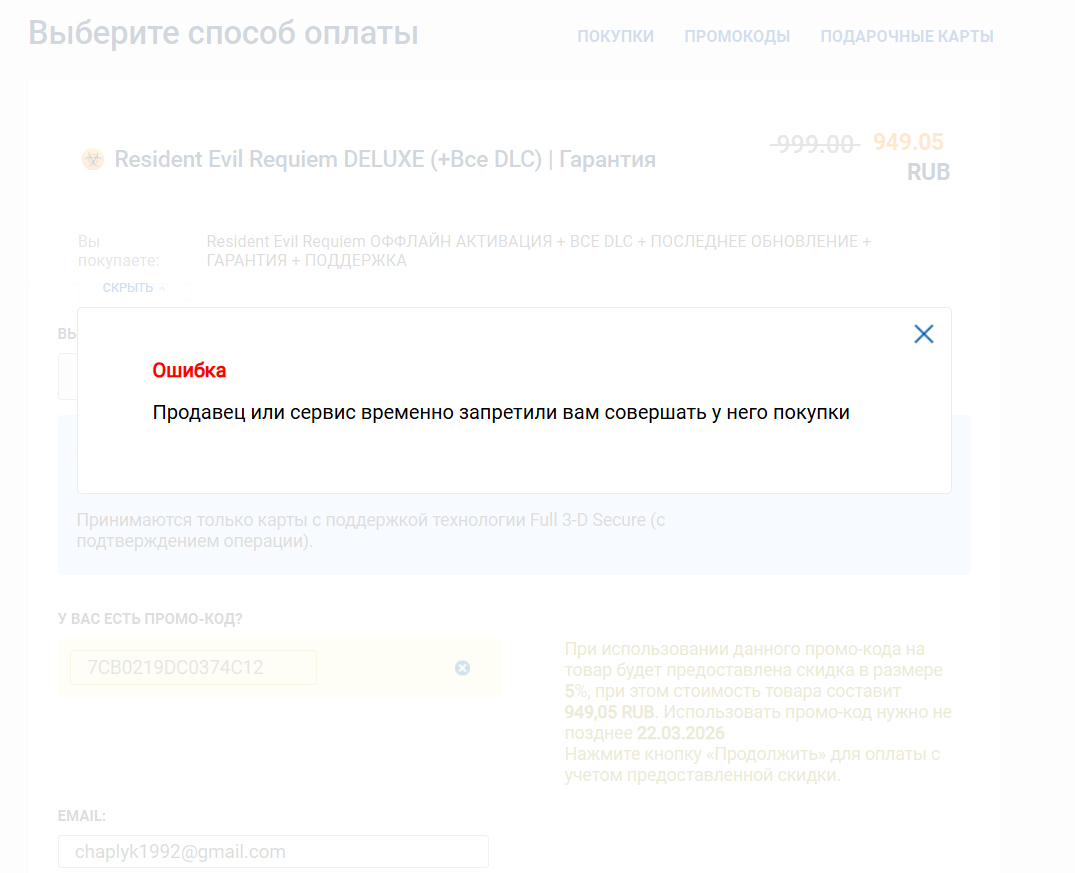Image resolution: width=1075 pixels, height=873 pixels.
Task: Click the У ВАС ЕСТЬ ПРОМО-КОД label
Action: click(150, 619)
